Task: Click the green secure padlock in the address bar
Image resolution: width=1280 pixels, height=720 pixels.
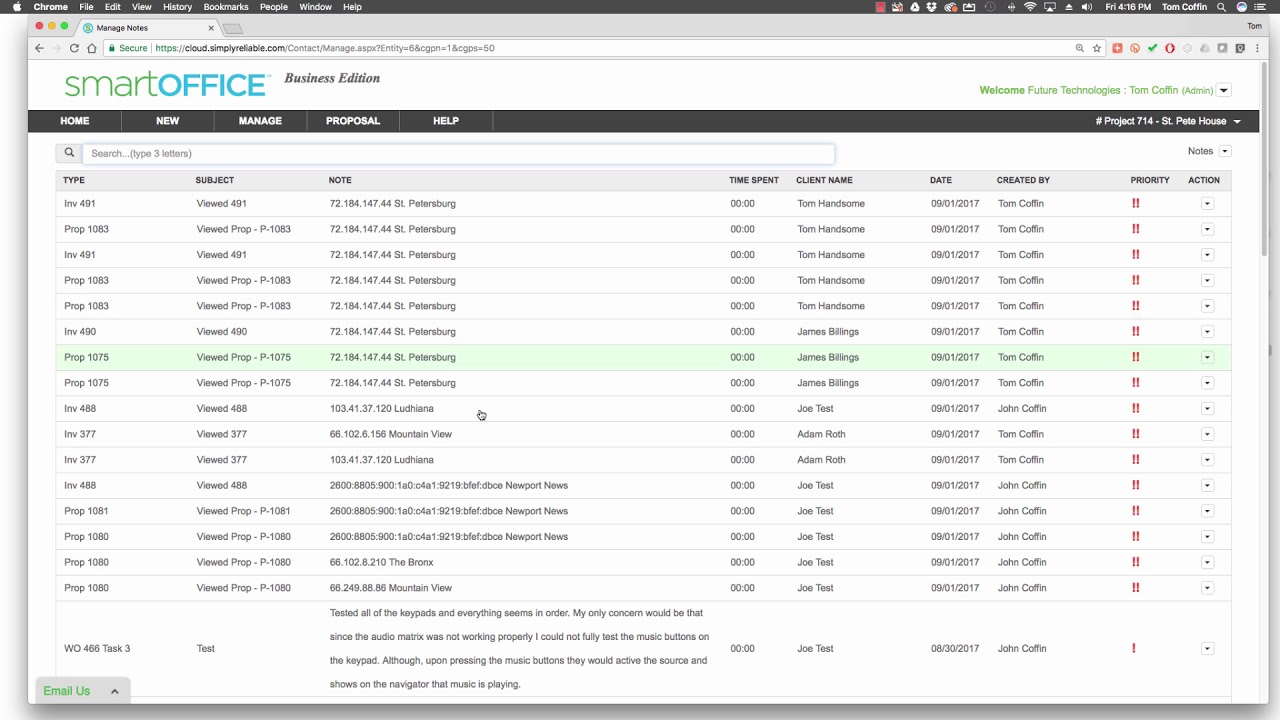Action: (111, 48)
